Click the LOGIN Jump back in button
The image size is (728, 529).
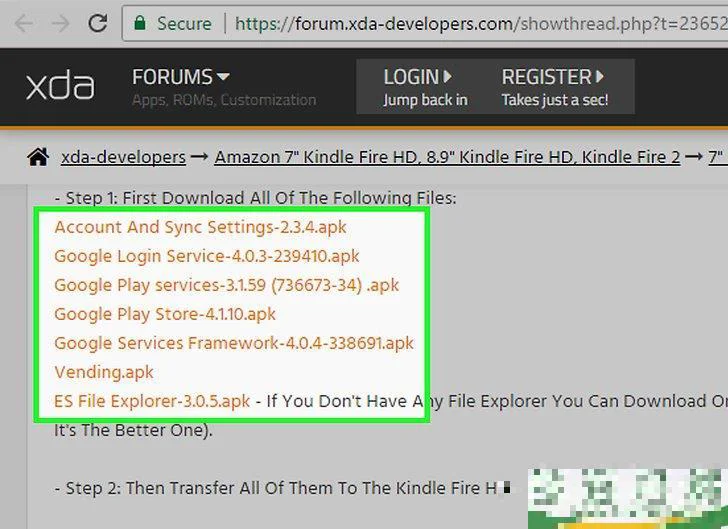tap(424, 87)
